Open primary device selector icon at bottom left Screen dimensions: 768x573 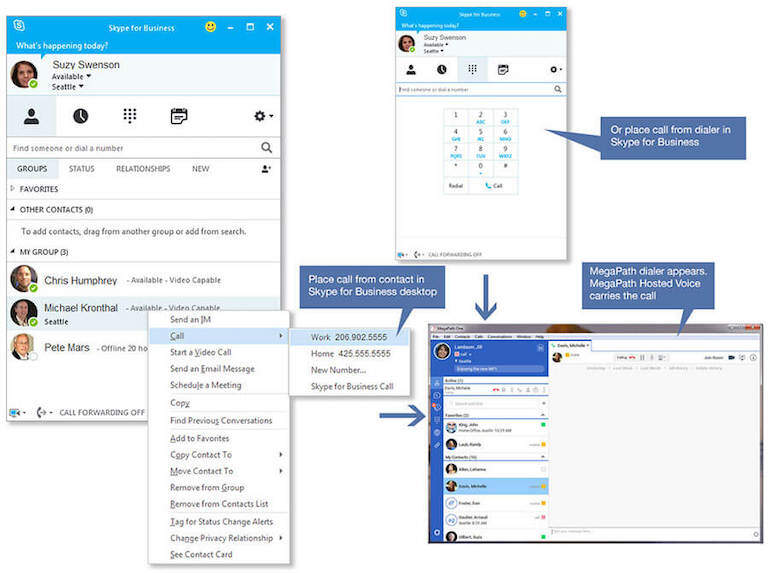pyautogui.click(x=15, y=412)
